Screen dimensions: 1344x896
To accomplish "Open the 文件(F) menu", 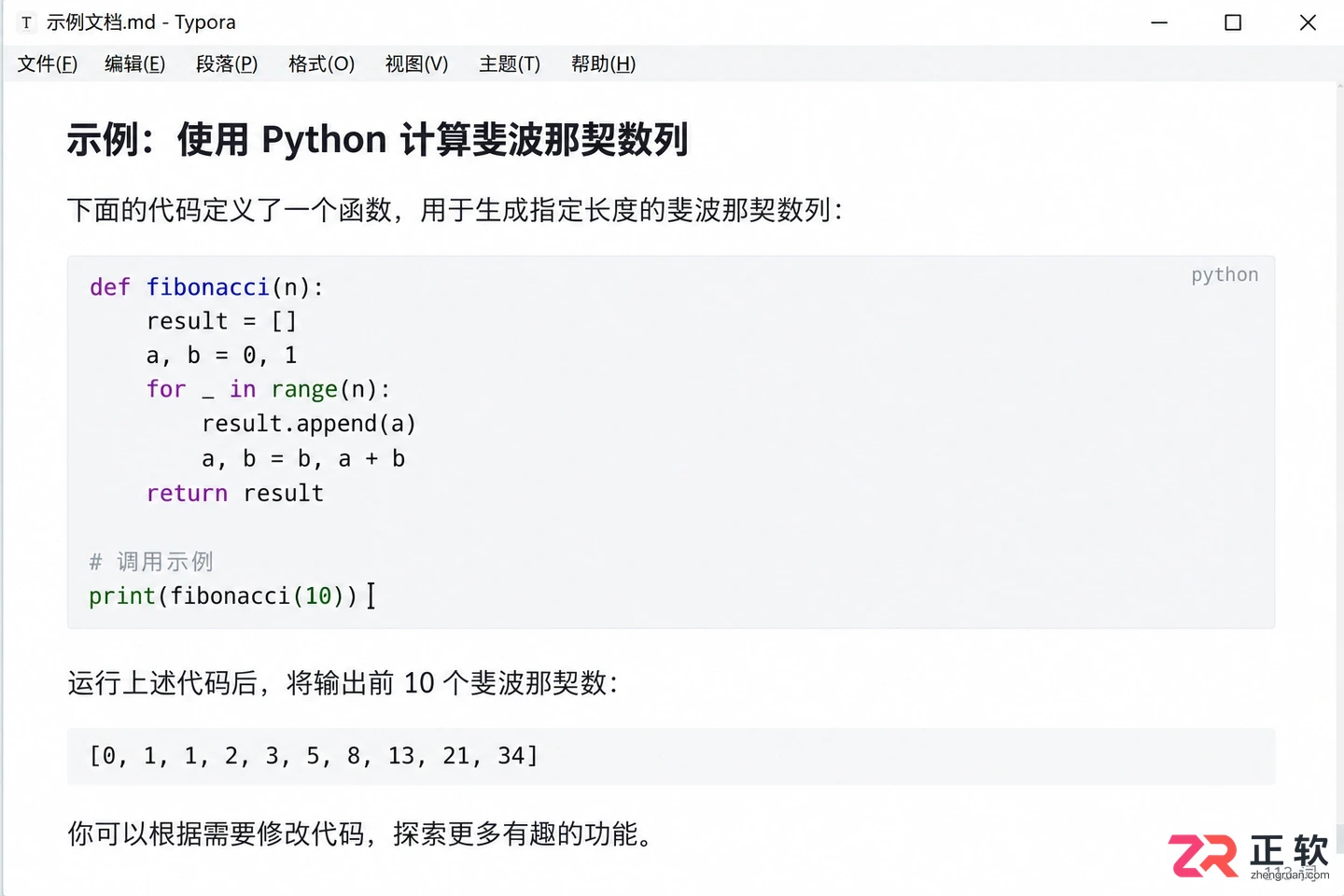I will (x=48, y=63).
